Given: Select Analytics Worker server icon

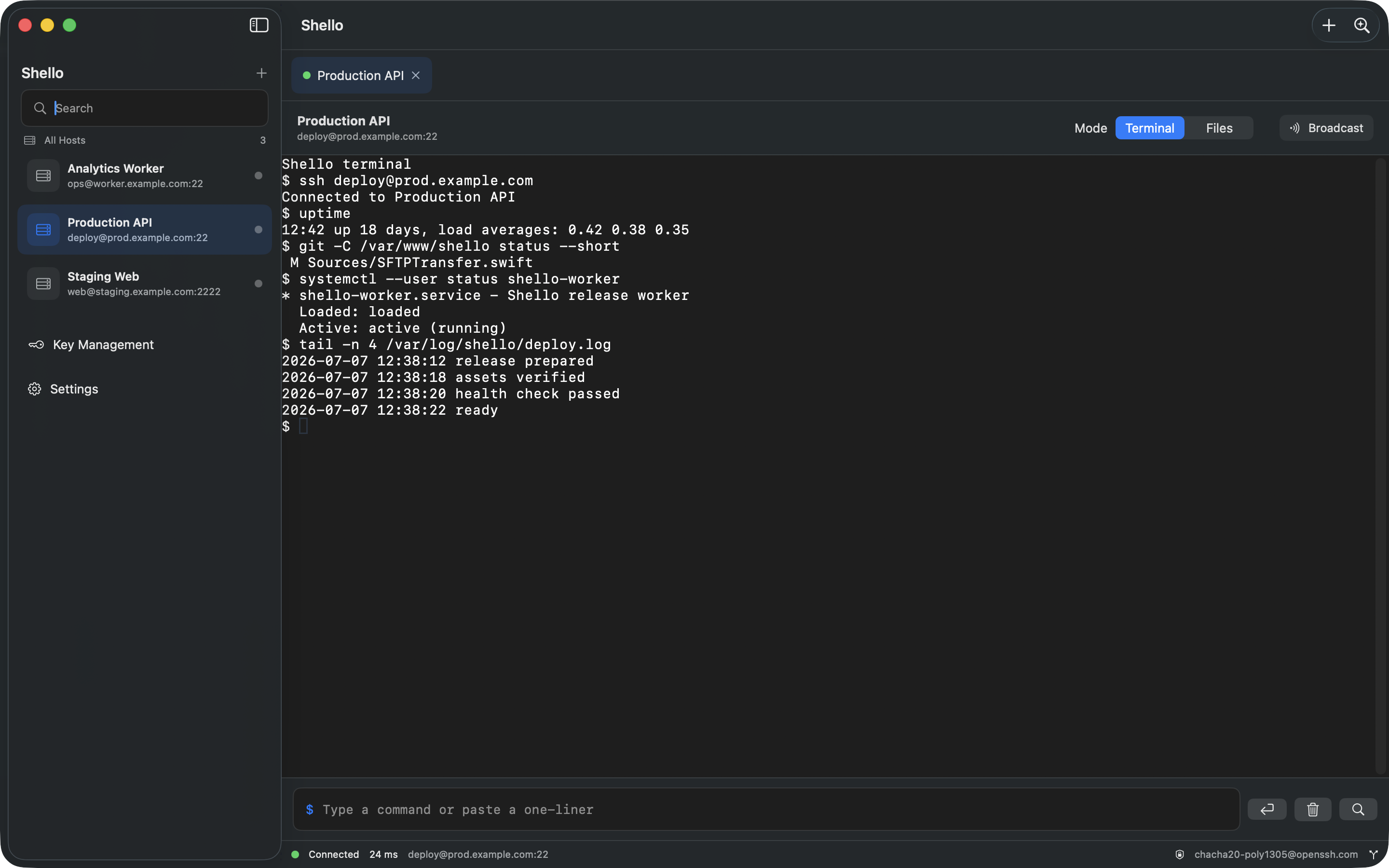Looking at the screenshot, I should (x=43, y=176).
